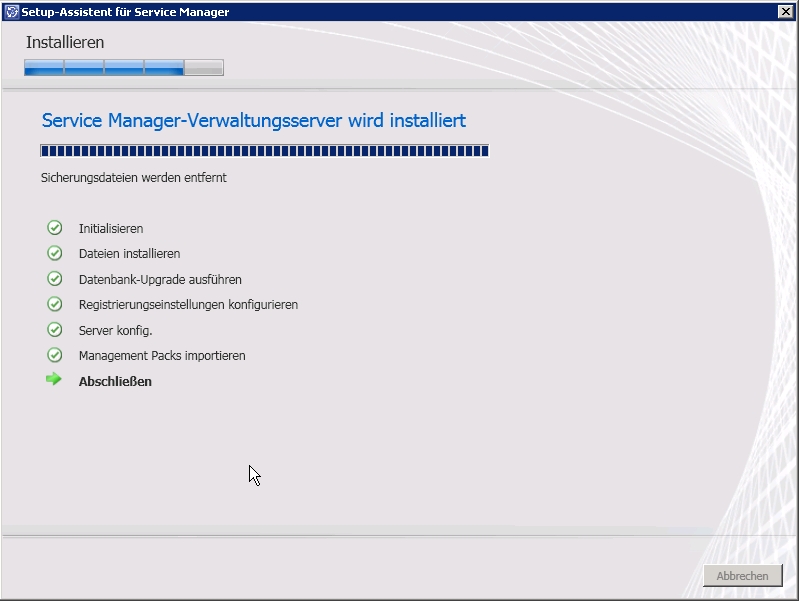
Task: Select the bold Abschließen step label
Action: point(115,381)
